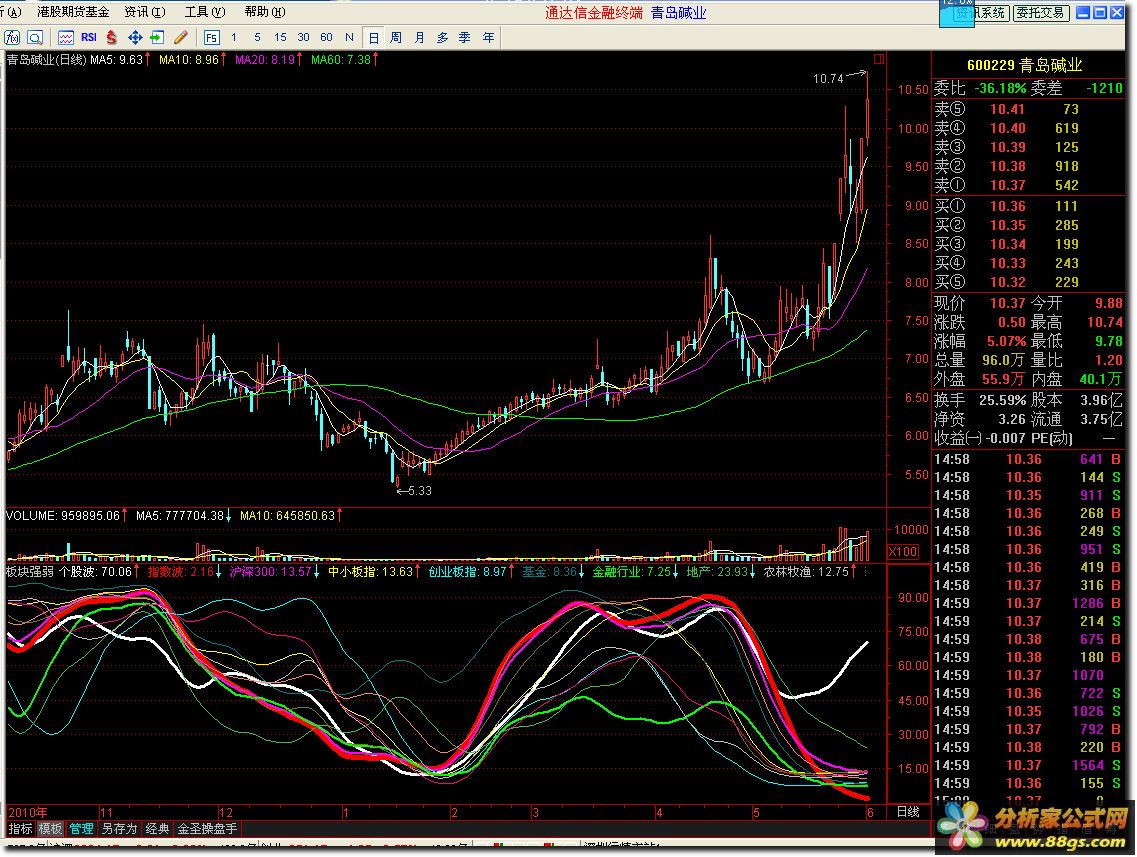Viewport: 1137px width, 857px height.
Task: Click the tick row with volume 1564 S
Action: (x=1028, y=766)
